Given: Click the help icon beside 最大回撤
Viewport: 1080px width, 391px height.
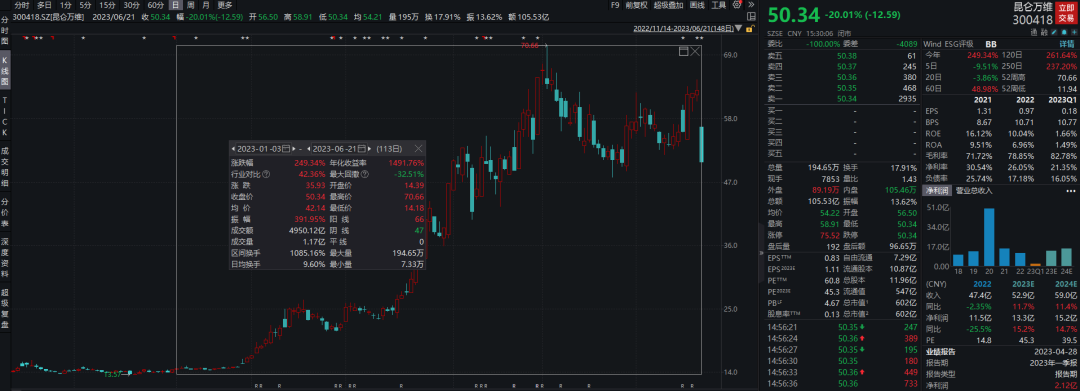Looking at the screenshot, I should tap(364, 173).
